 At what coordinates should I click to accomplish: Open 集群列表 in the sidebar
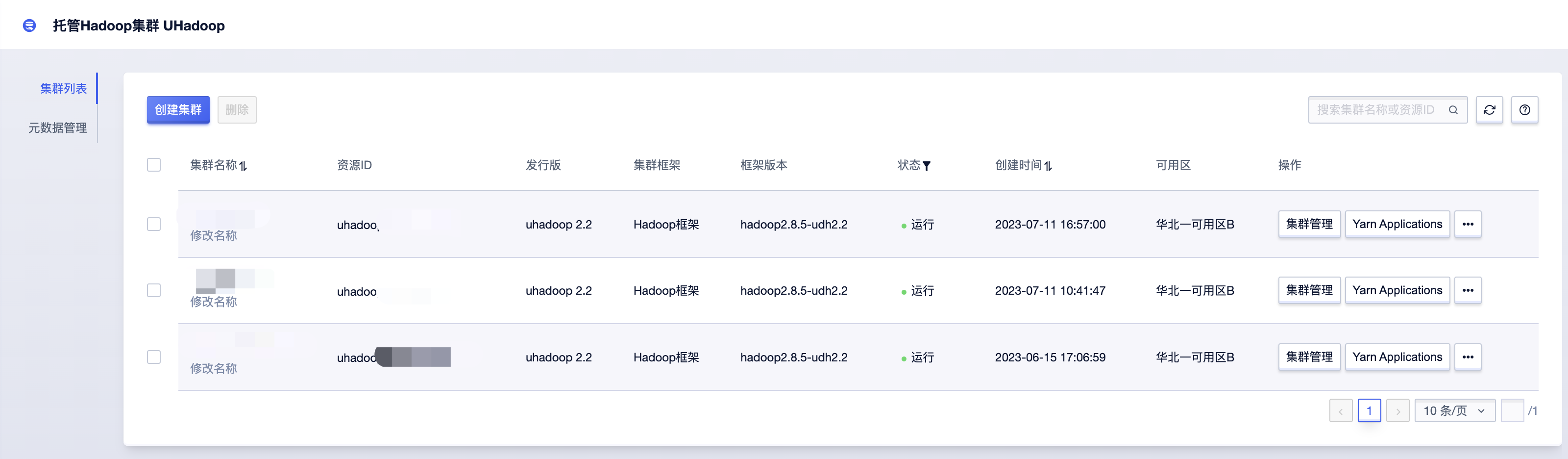tap(63, 88)
